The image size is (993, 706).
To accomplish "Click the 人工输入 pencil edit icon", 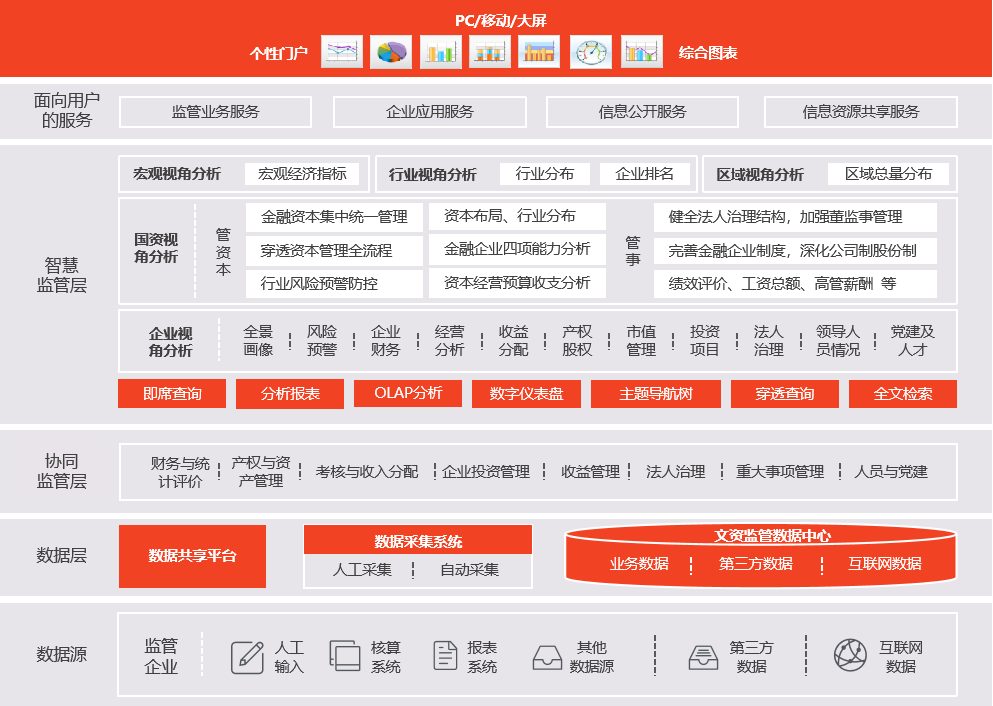I will (x=247, y=657).
